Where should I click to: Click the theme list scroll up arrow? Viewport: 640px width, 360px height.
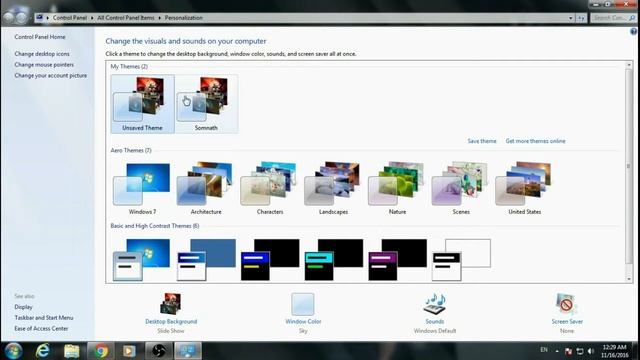point(629,65)
